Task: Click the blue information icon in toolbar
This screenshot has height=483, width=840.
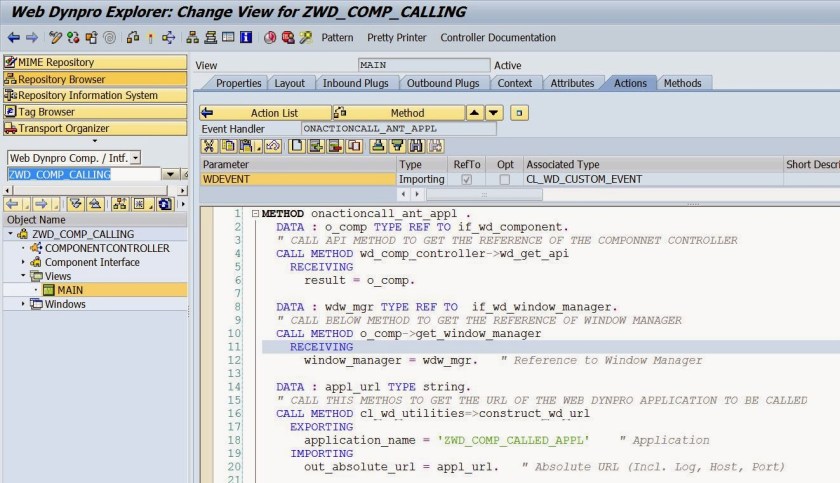Action: (246, 38)
